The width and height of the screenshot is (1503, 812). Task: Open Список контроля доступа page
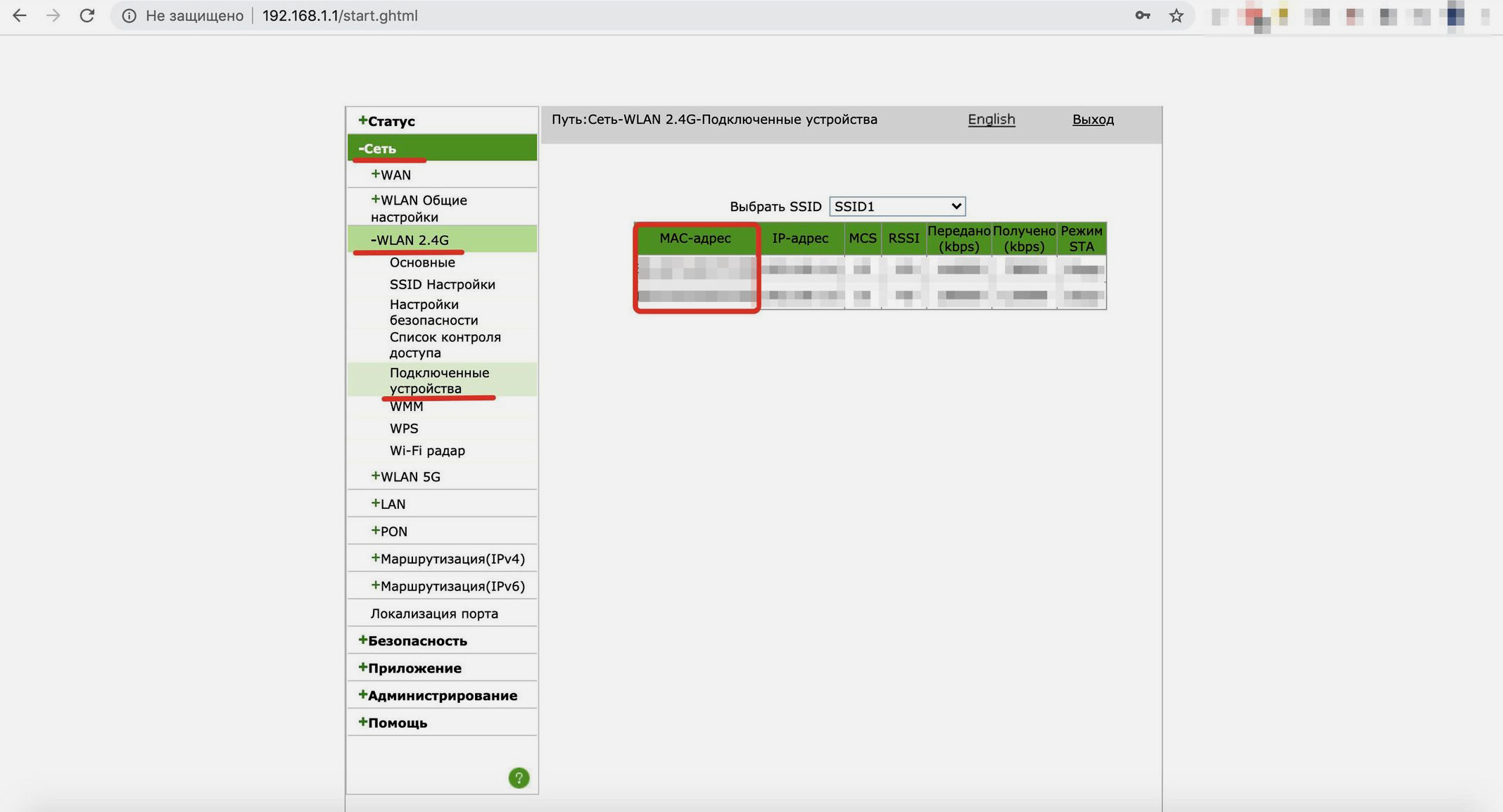point(445,345)
